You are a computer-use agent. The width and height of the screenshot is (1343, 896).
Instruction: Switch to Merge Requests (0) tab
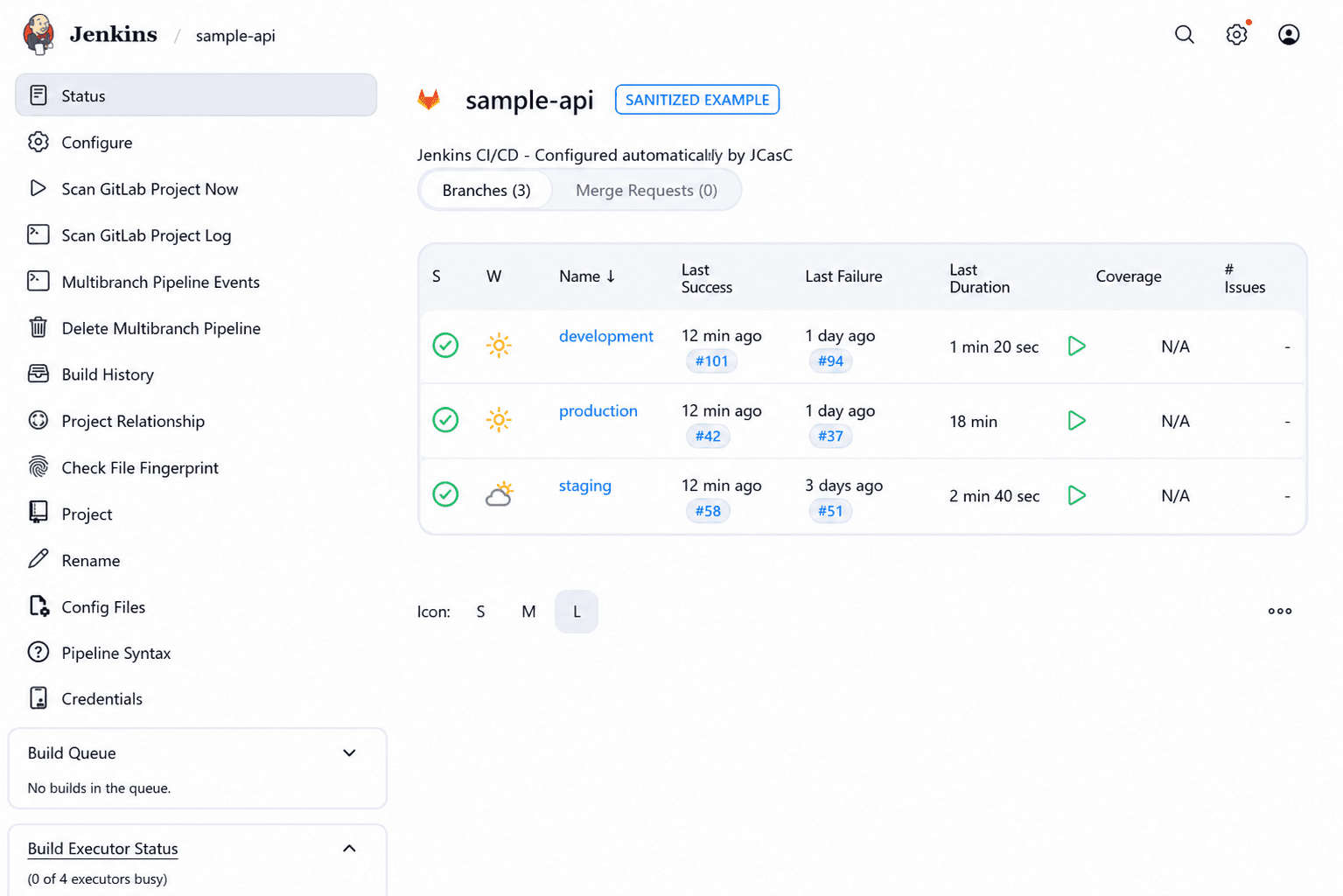coord(647,190)
